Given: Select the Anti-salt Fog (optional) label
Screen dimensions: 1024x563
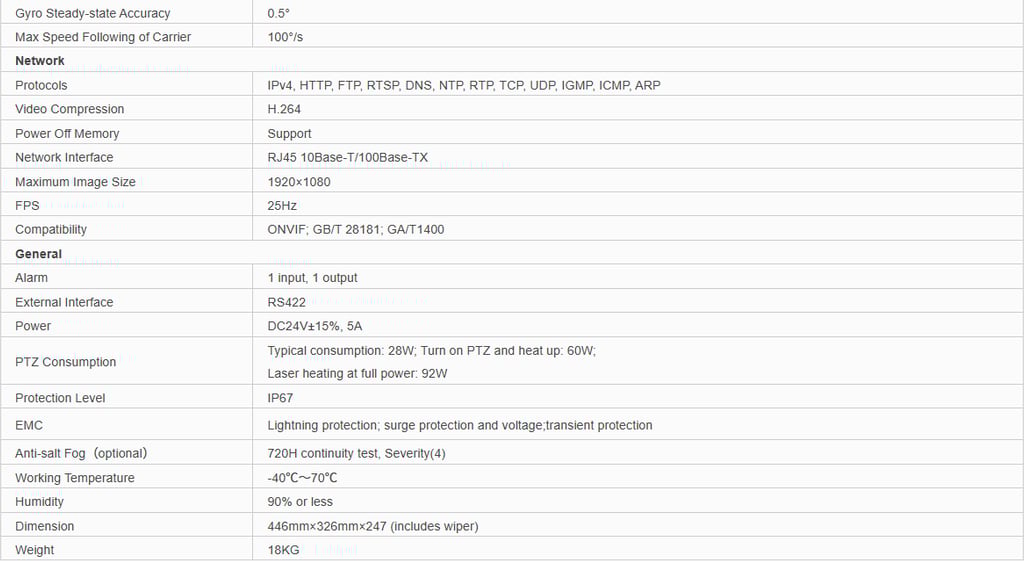Looking at the screenshot, I should tap(82, 453).
